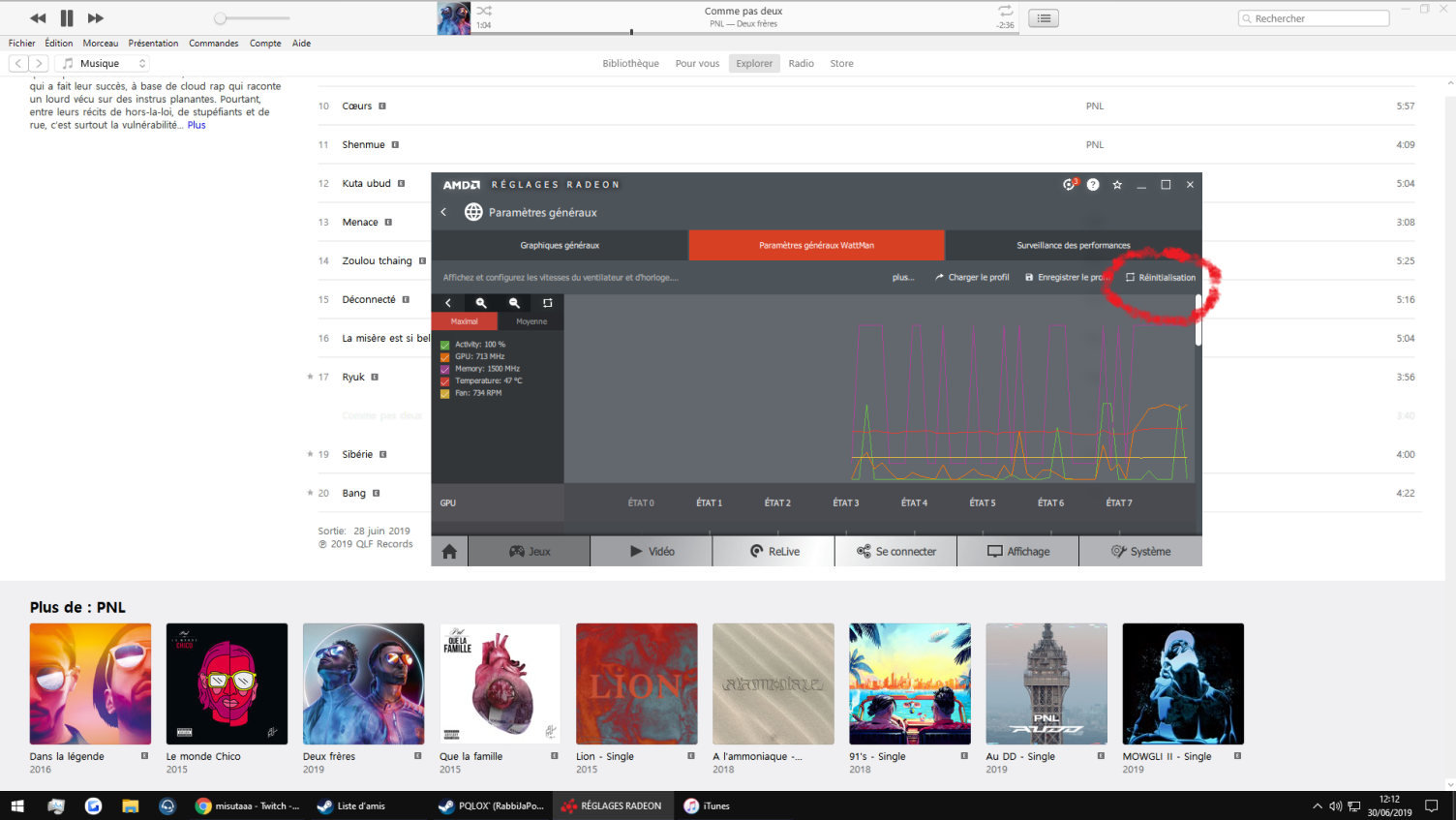Image resolution: width=1456 pixels, height=820 pixels.
Task: Zoom out on the WattMan graph
Action: pos(514,303)
